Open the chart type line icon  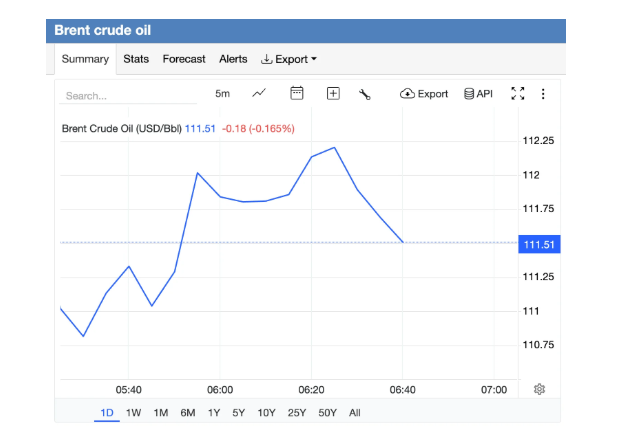259,93
